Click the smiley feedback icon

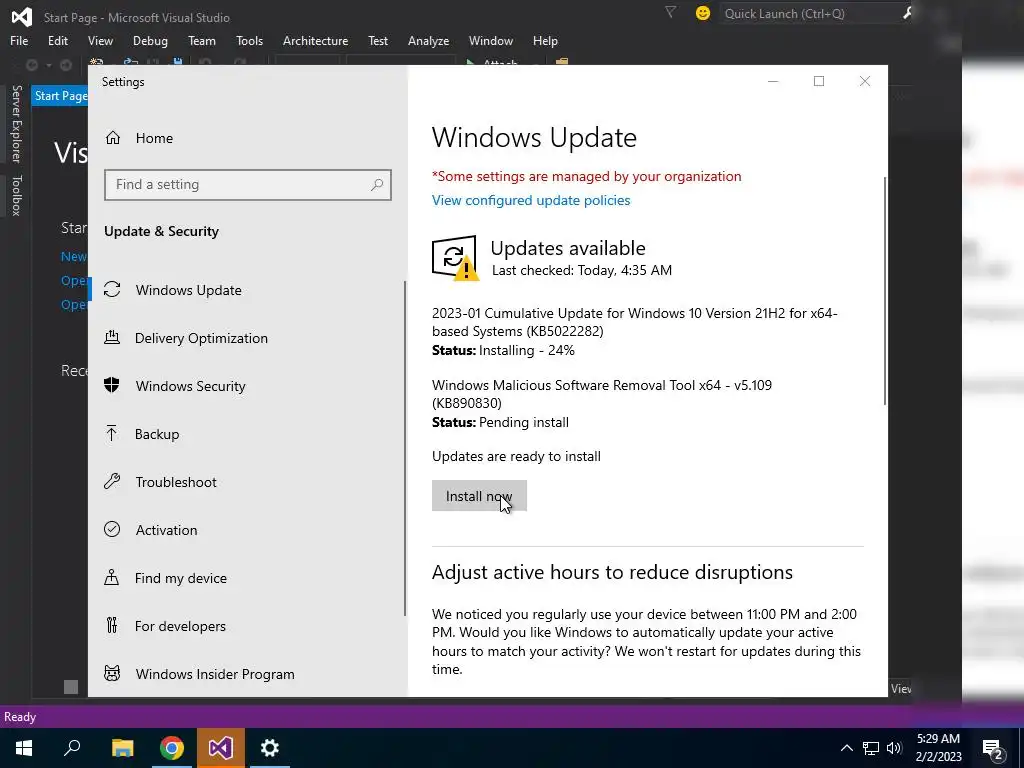[x=703, y=13]
